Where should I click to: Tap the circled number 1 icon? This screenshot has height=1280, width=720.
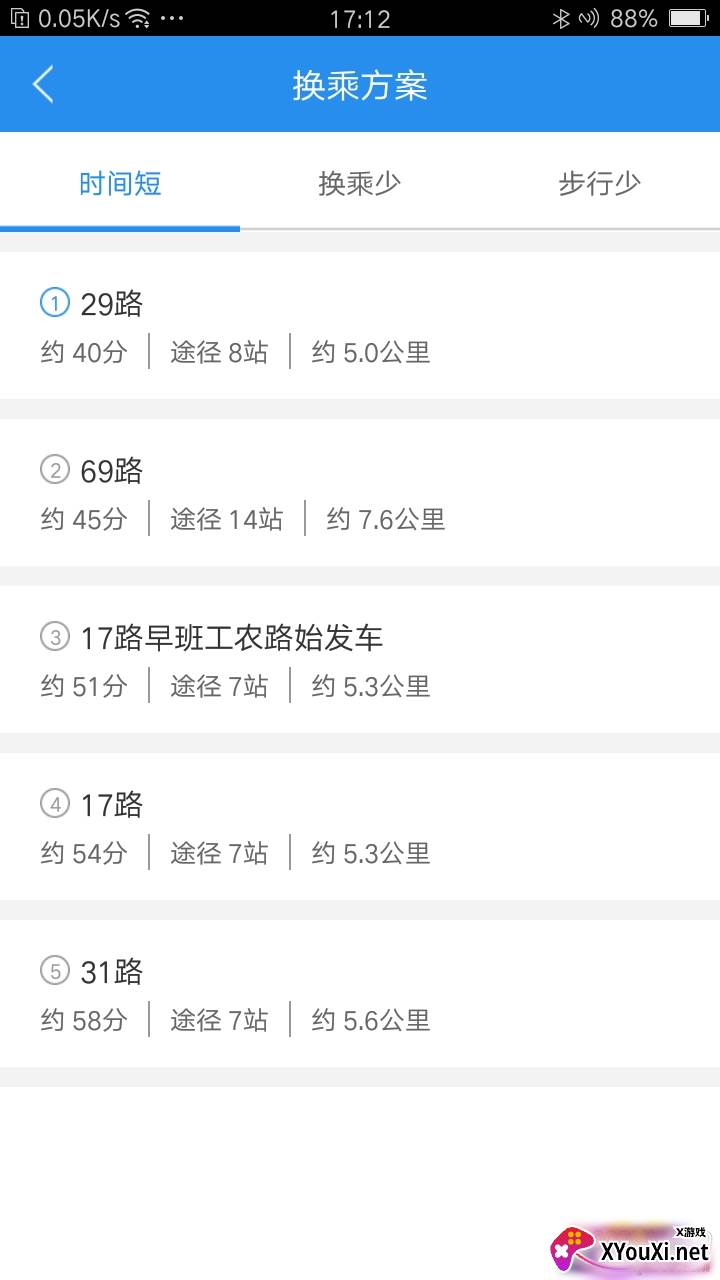54,302
